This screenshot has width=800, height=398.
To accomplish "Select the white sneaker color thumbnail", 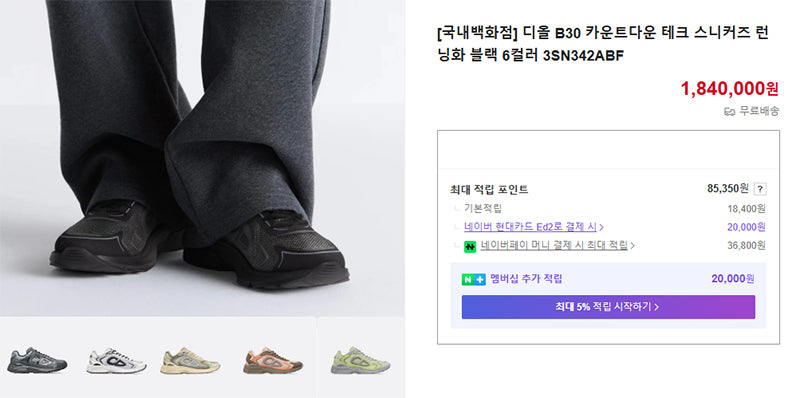I will point(116,360).
